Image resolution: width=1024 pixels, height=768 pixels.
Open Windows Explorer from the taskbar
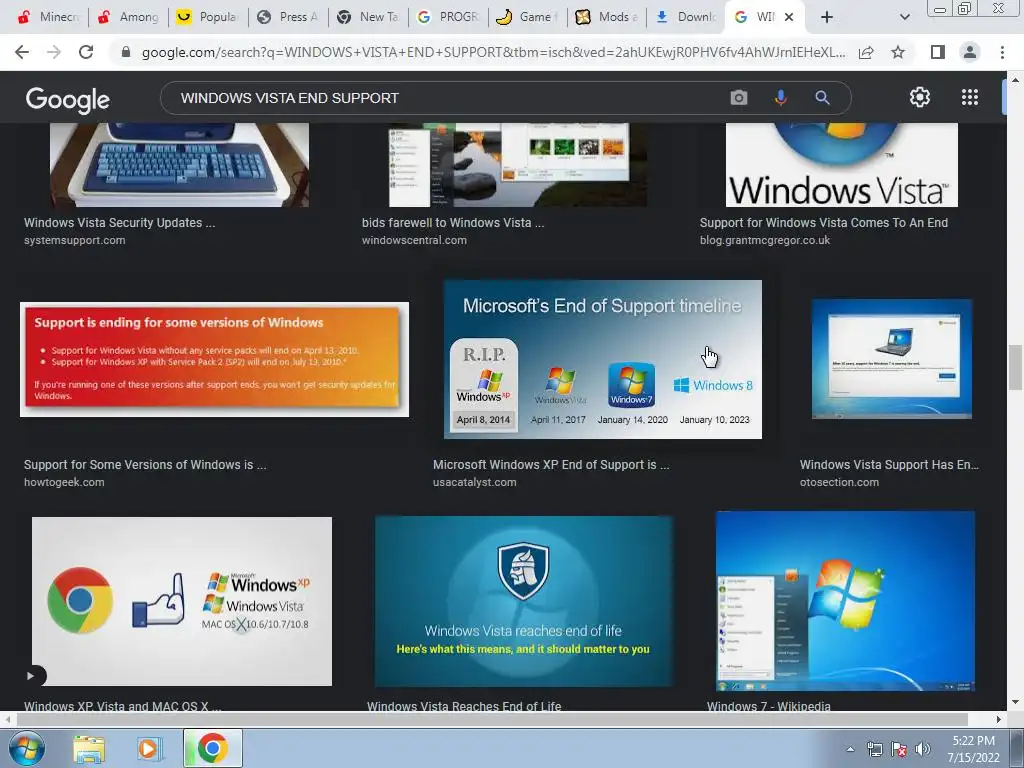(89, 748)
